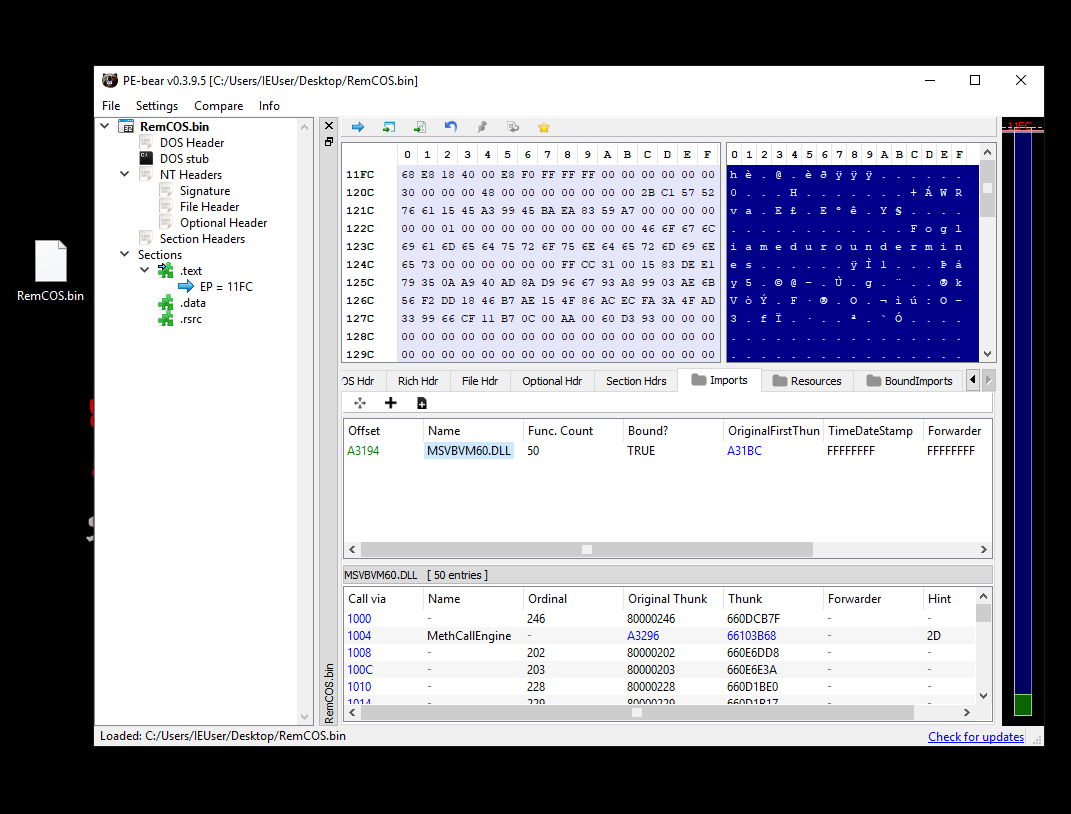The height and width of the screenshot is (814, 1071).
Task: Select RemCOS.bin file on the desktop
Action: (51, 271)
